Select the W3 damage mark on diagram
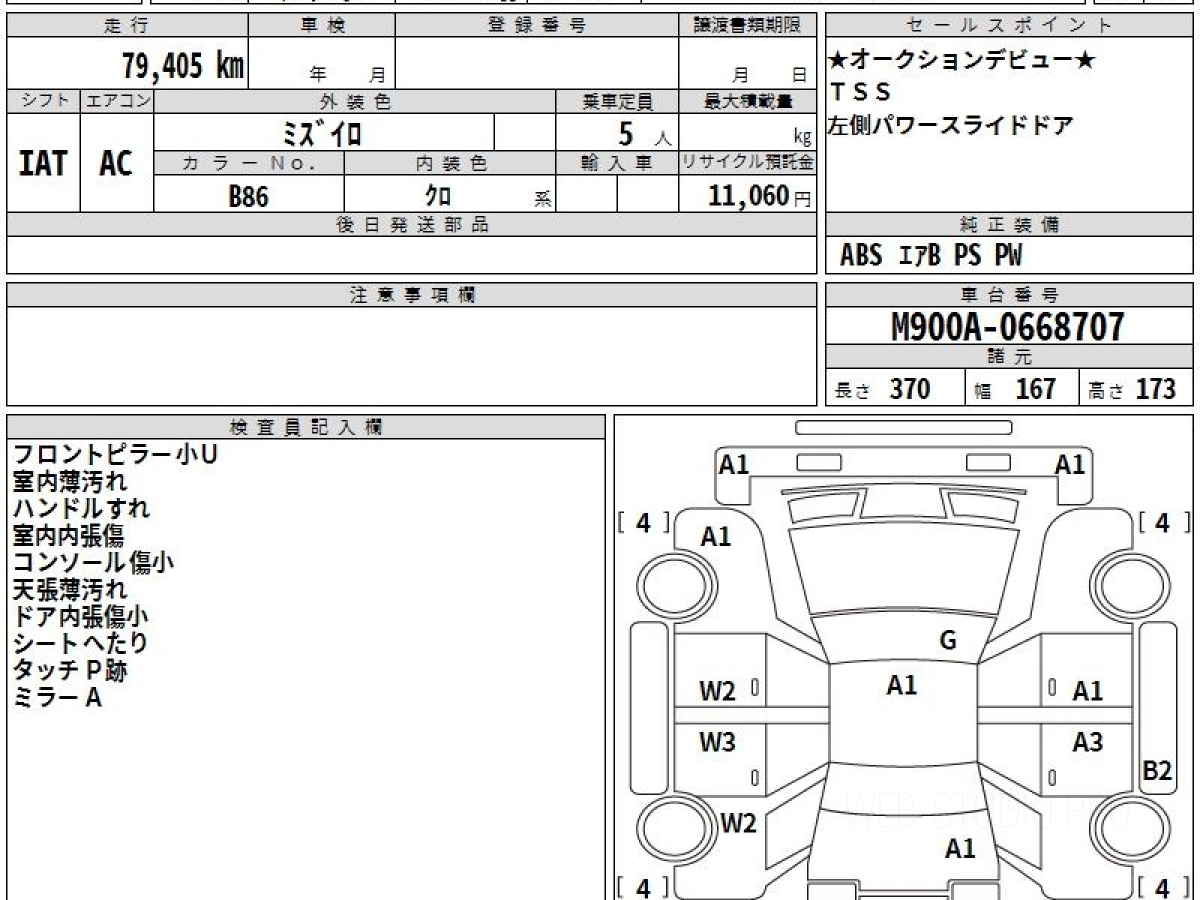1200x900 pixels. [717, 742]
